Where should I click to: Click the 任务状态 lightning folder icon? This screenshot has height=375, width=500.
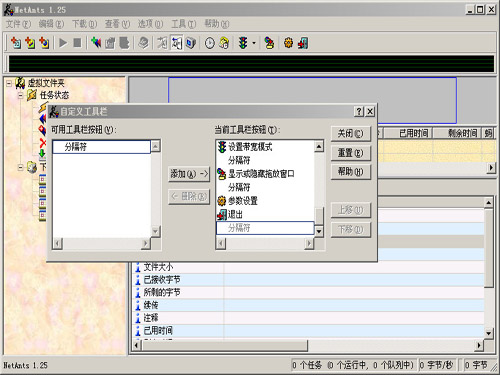pos(32,95)
